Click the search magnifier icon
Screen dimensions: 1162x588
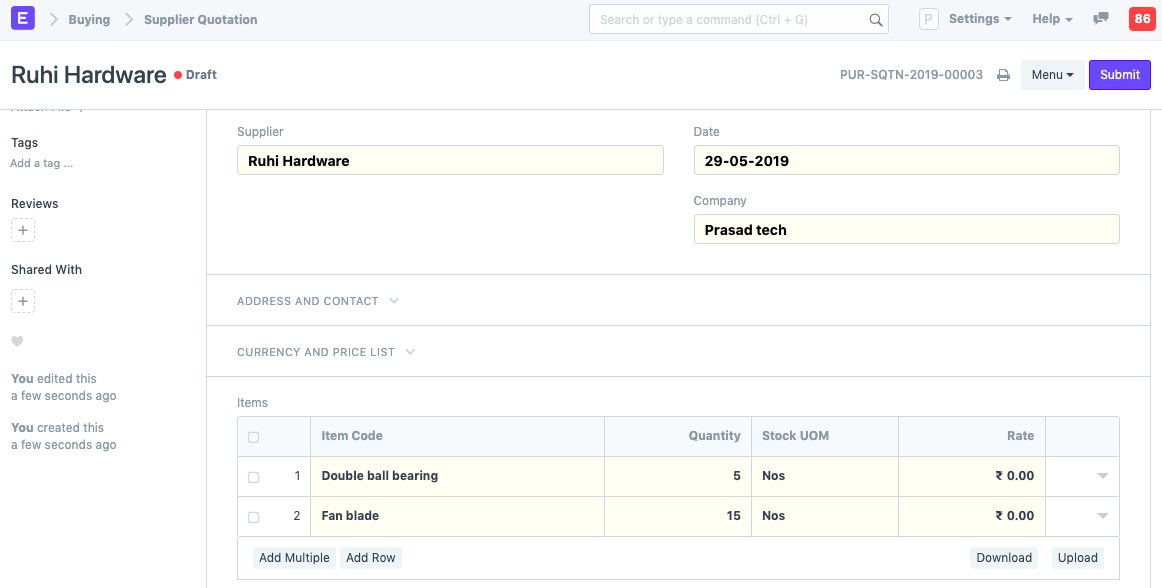tap(875, 20)
